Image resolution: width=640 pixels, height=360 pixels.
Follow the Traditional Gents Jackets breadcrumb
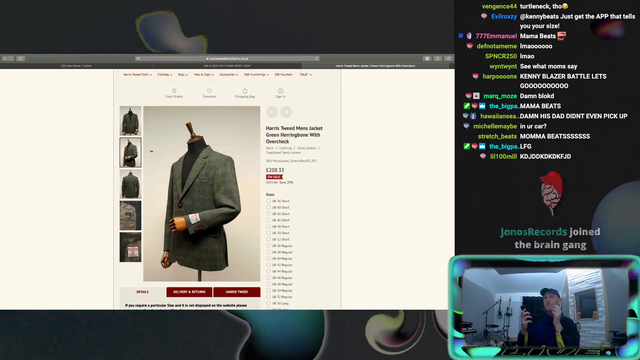[283, 153]
